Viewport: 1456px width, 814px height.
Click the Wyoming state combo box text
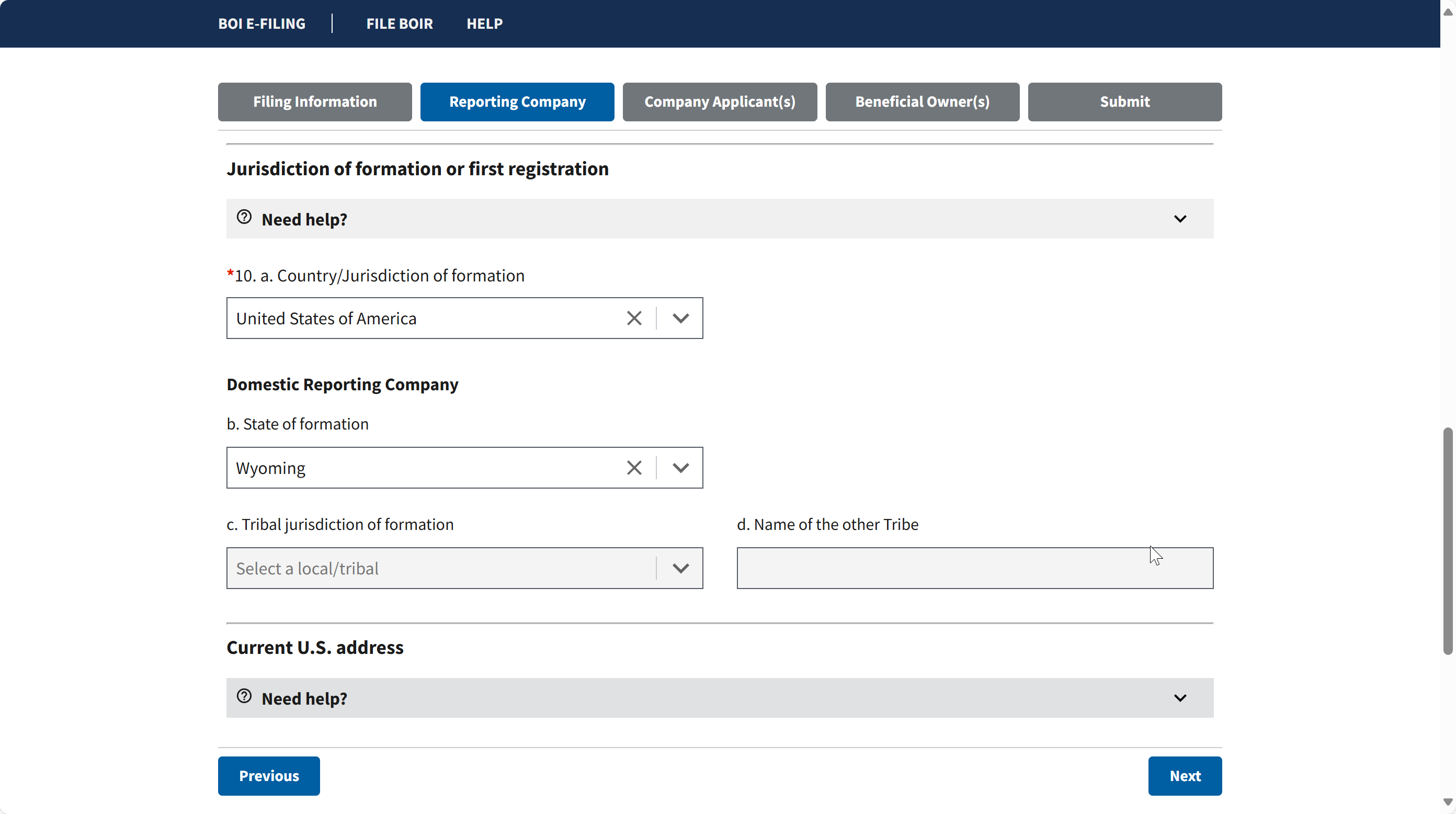[271, 469]
